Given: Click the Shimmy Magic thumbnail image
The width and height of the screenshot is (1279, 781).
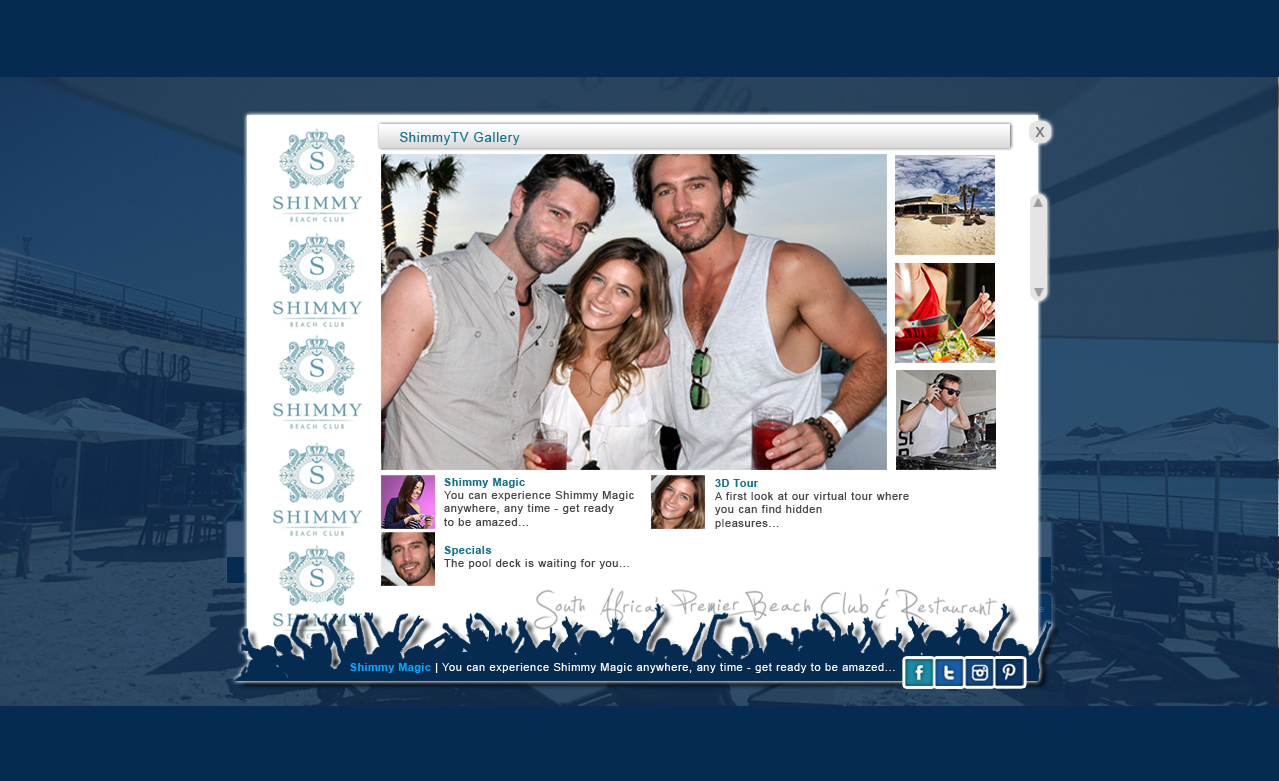Looking at the screenshot, I should click(408, 502).
